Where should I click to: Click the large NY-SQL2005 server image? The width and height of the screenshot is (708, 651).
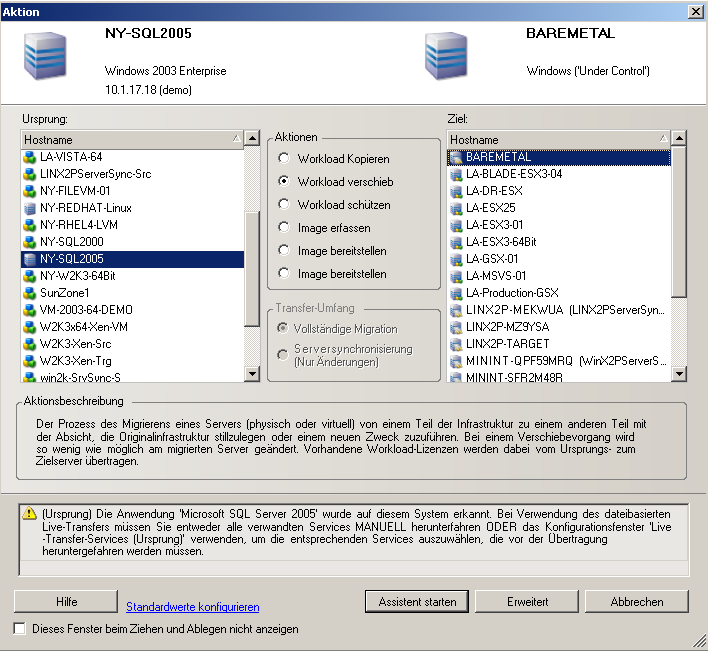pyautogui.click(x=45, y=56)
